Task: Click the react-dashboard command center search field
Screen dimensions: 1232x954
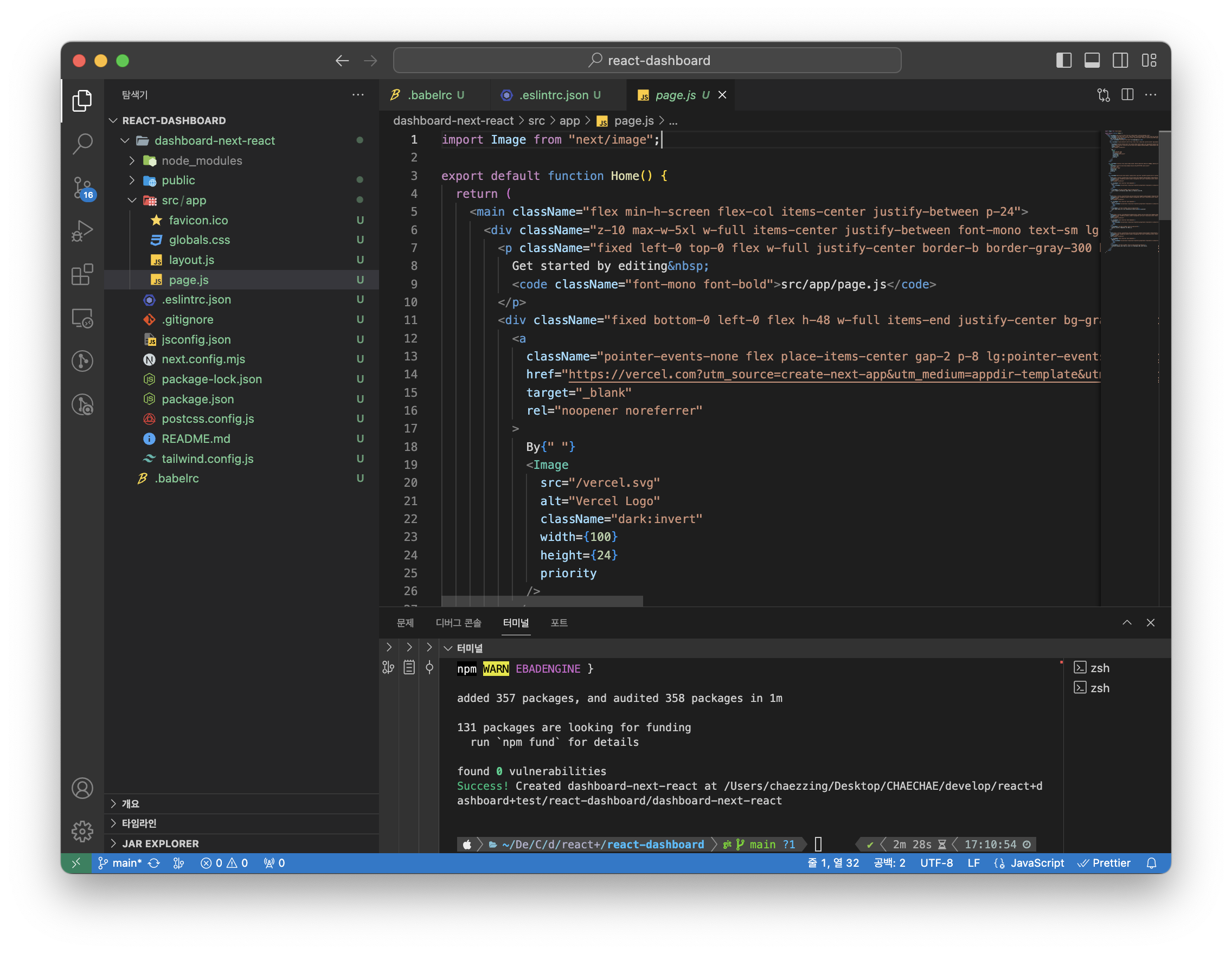Action: (x=647, y=60)
